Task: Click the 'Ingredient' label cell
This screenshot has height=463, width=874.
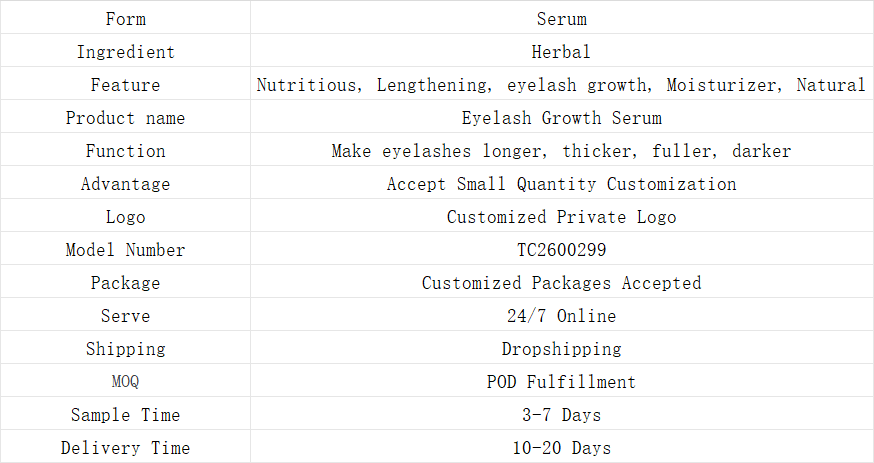Action: (125, 52)
